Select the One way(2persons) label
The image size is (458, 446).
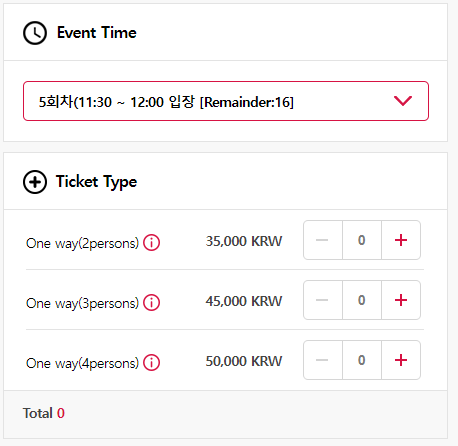(x=82, y=243)
